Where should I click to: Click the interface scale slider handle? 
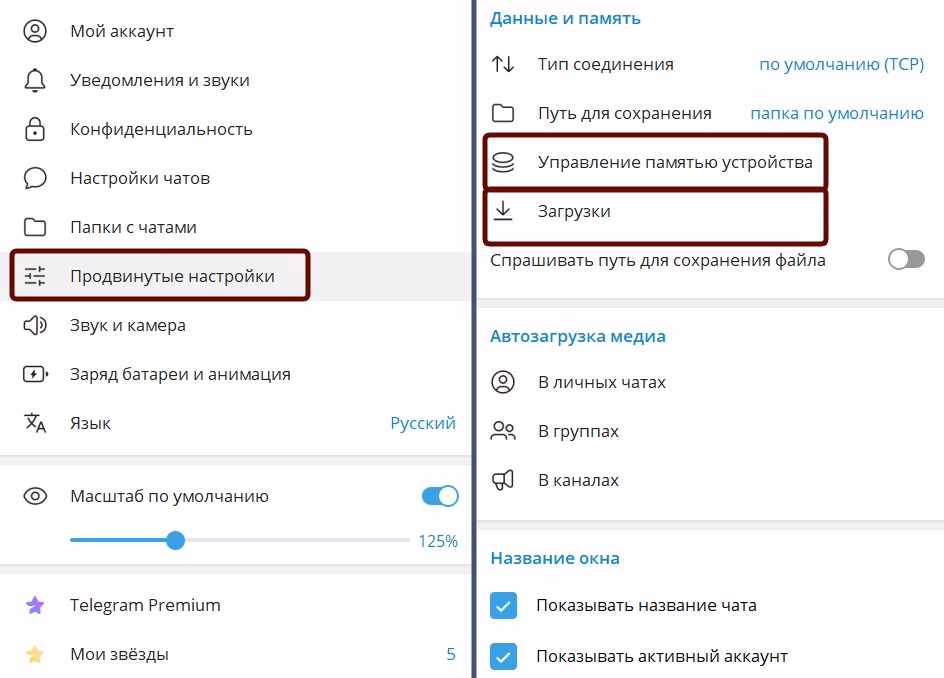pyautogui.click(x=176, y=541)
